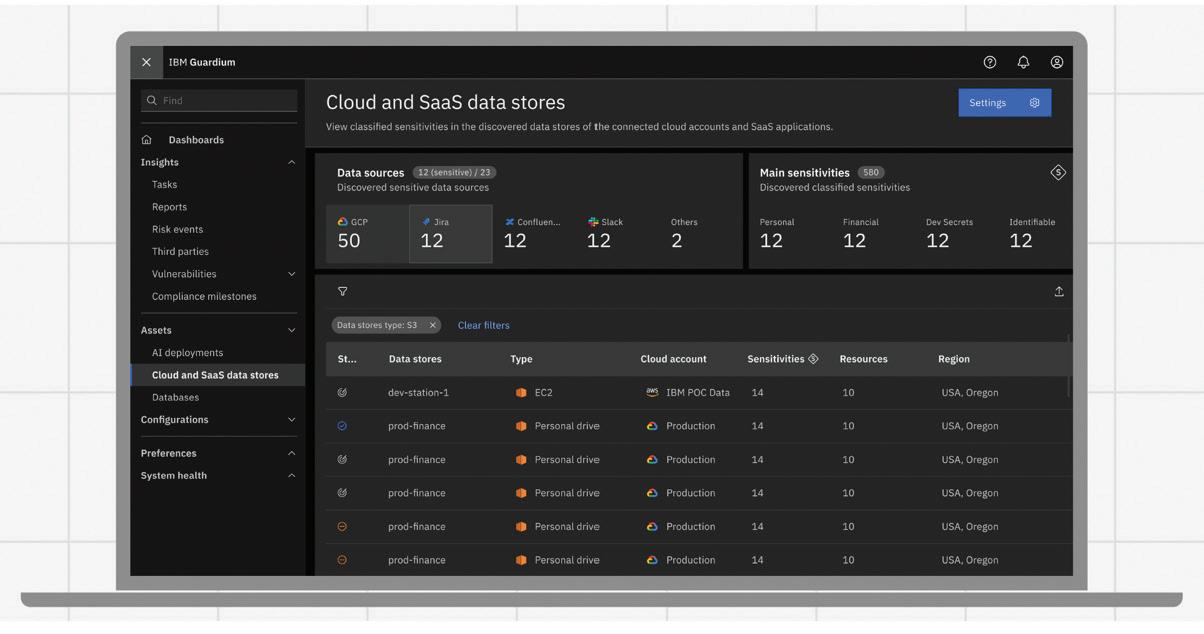Screen dimensions: 1204x634
Task: Click the IBM POC Data cloud account
Action: [x=698, y=393]
